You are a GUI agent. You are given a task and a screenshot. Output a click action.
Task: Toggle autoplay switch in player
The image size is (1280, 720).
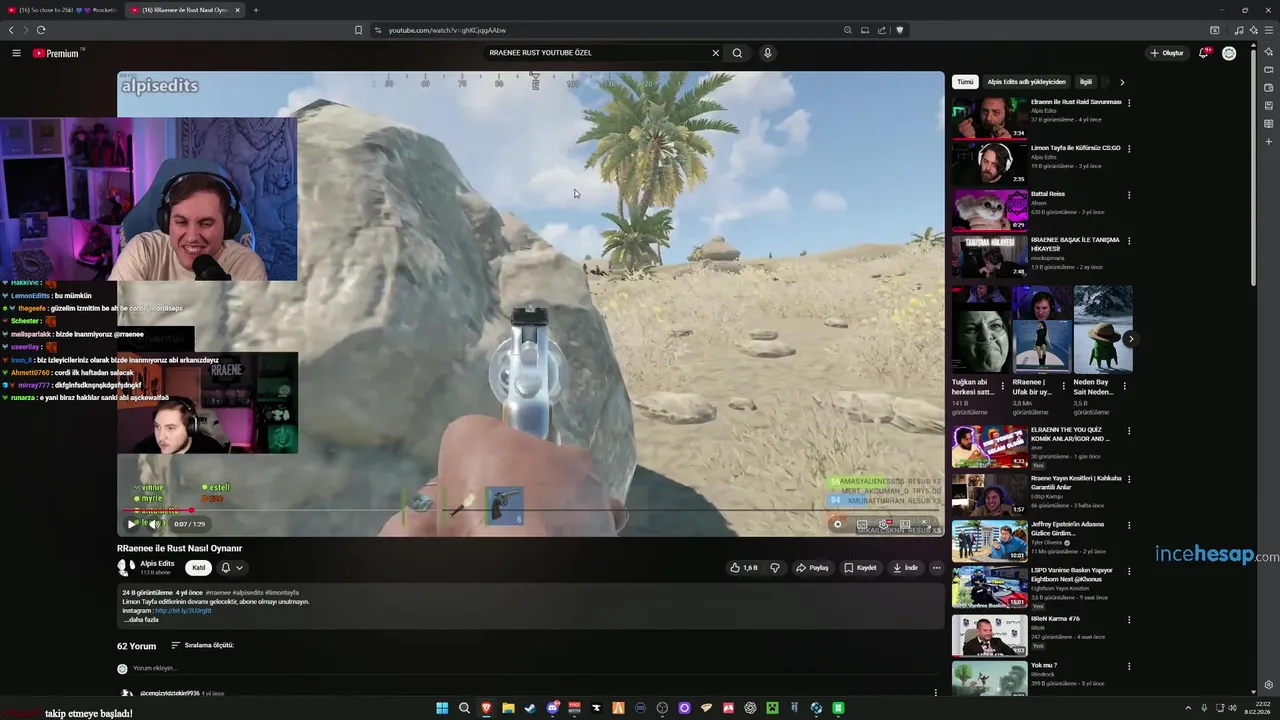pyautogui.click(x=837, y=524)
